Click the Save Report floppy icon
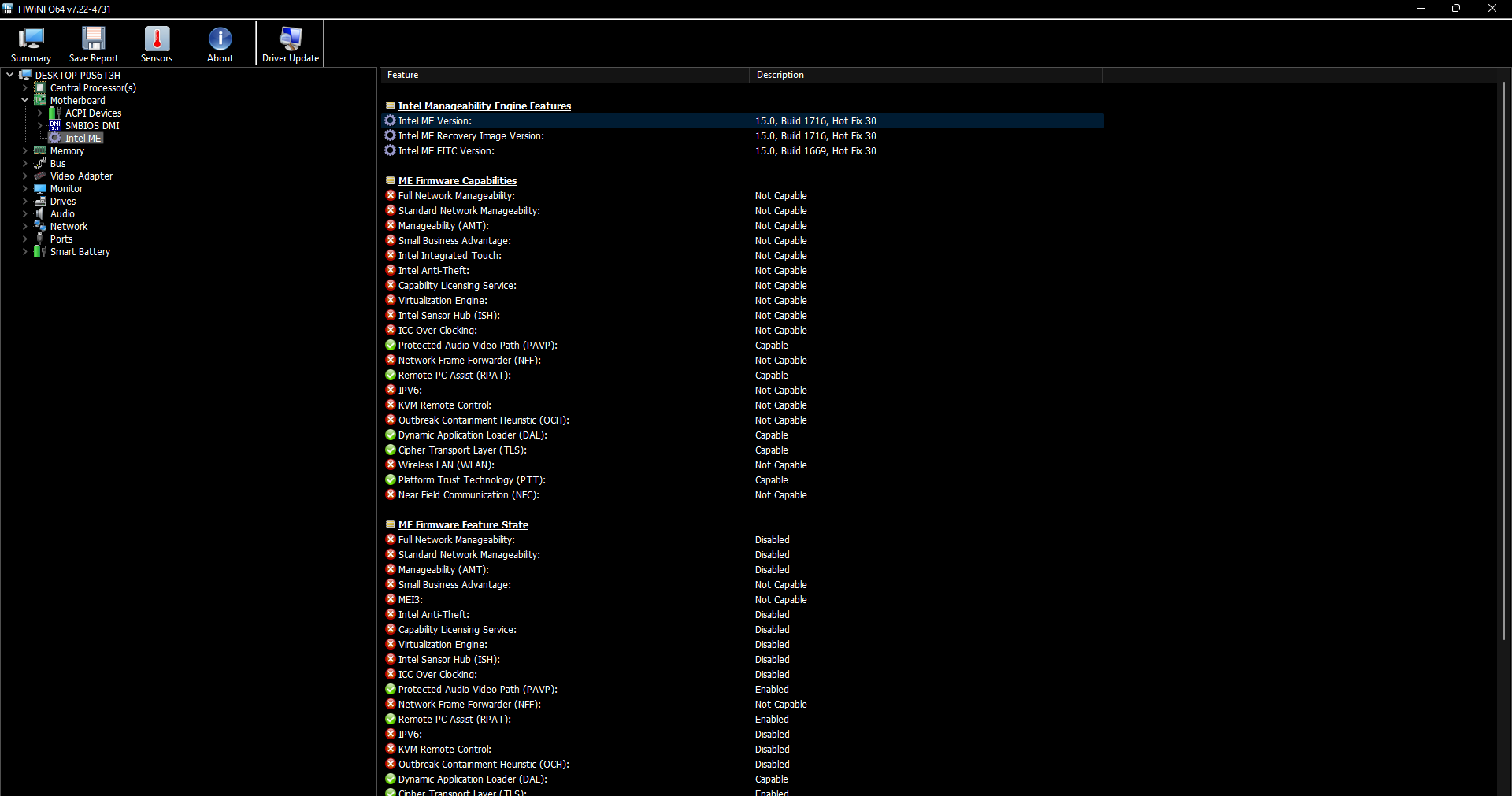This screenshot has height=796, width=1512. pos(94,38)
